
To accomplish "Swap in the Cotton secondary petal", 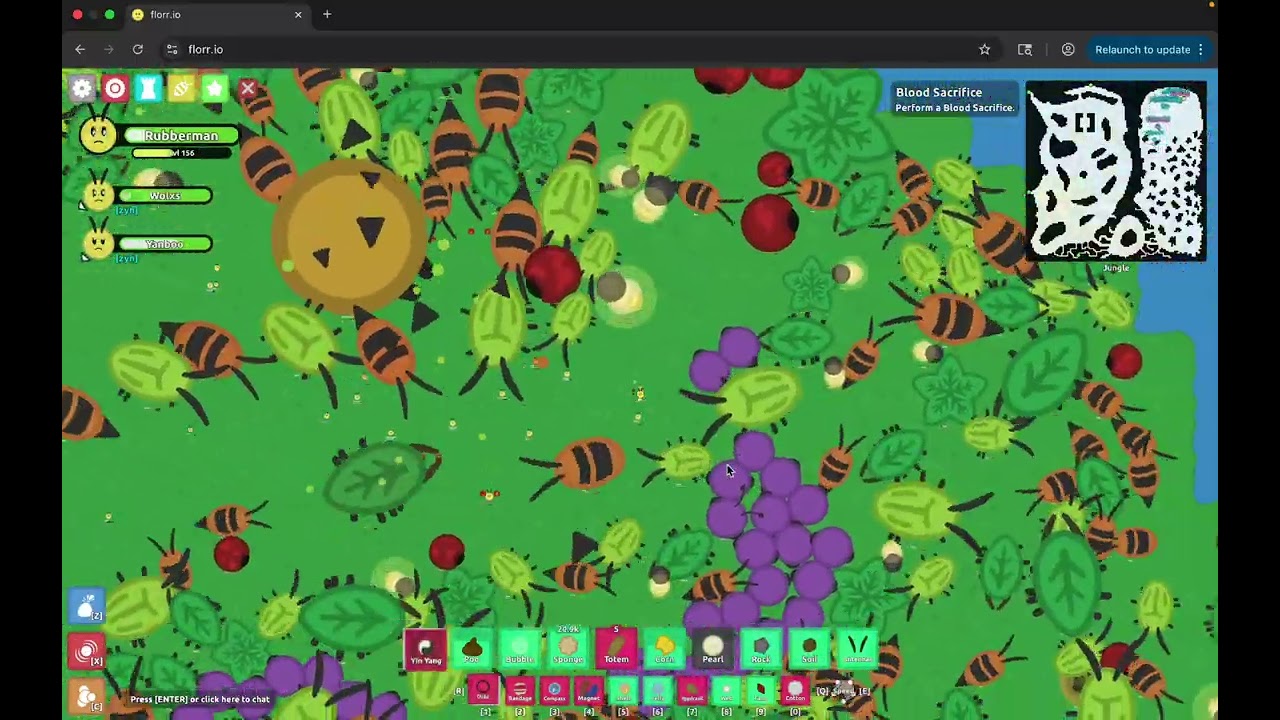I will click(x=795, y=690).
